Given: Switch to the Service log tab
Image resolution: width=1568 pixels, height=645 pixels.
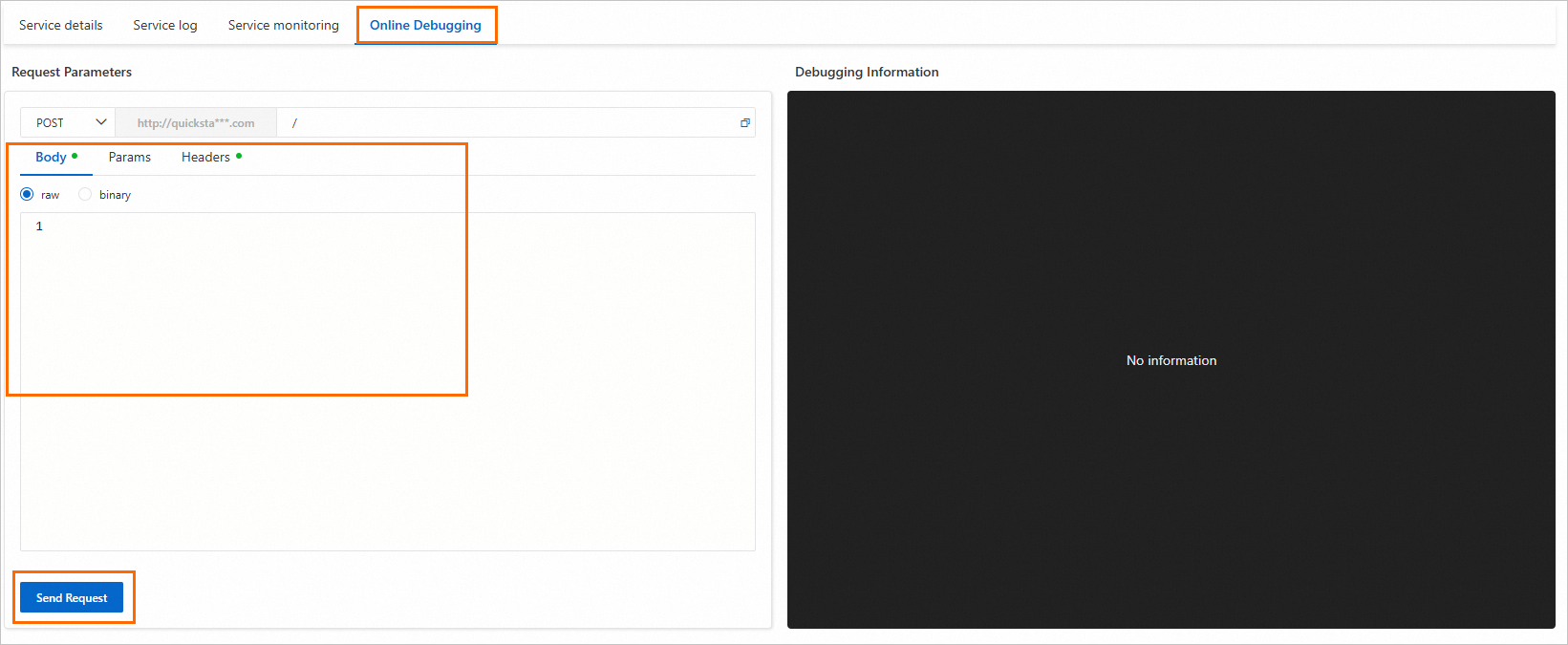Looking at the screenshot, I should point(165,25).
